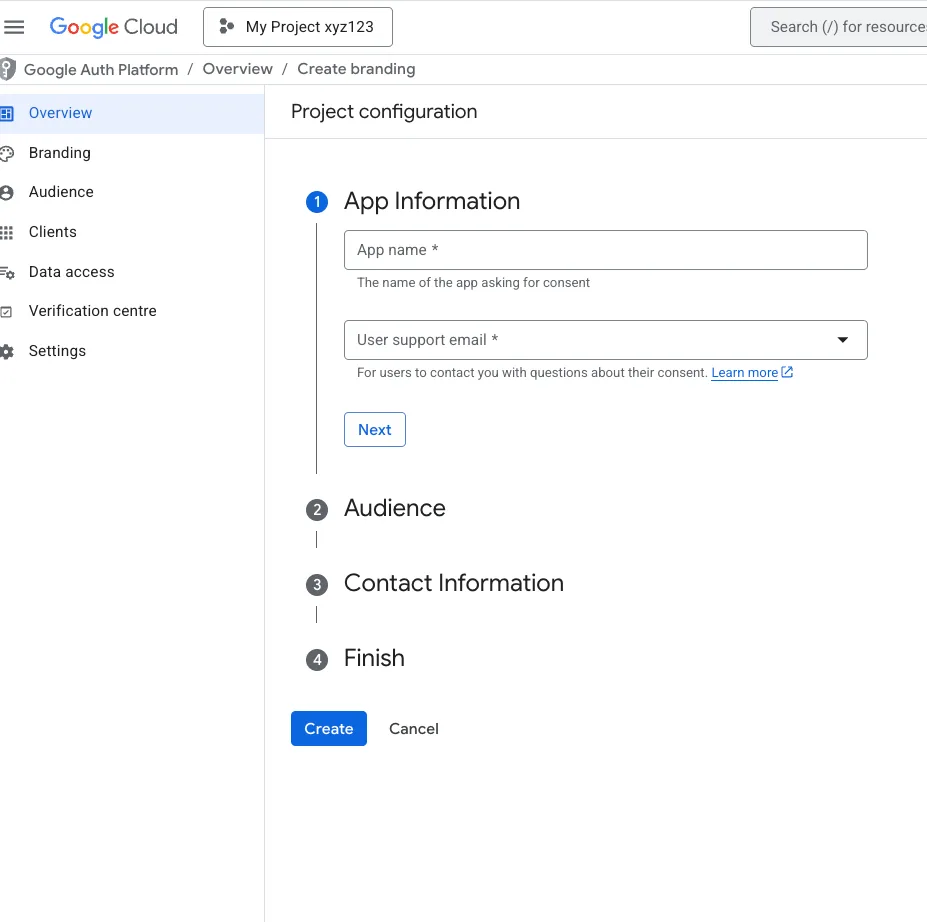Click the Overview dashboard icon in sidebar
This screenshot has width=927, height=922.
click(x=7, y=113)
